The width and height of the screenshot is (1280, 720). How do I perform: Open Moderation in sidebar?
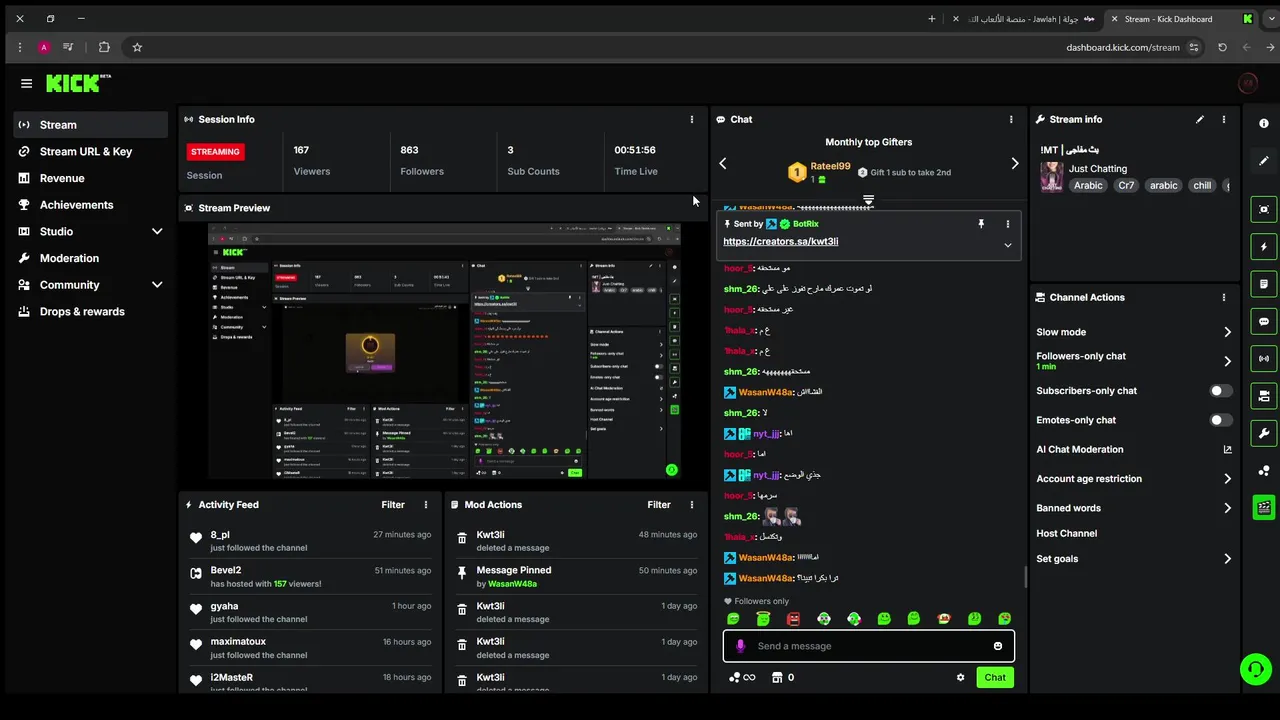(91, 258)
